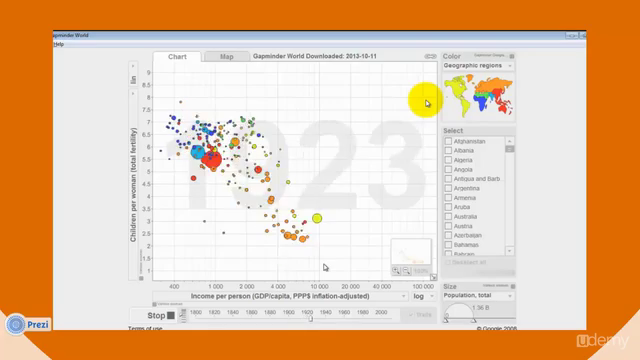Tick the Armenia checkbox

coord(448,198)
